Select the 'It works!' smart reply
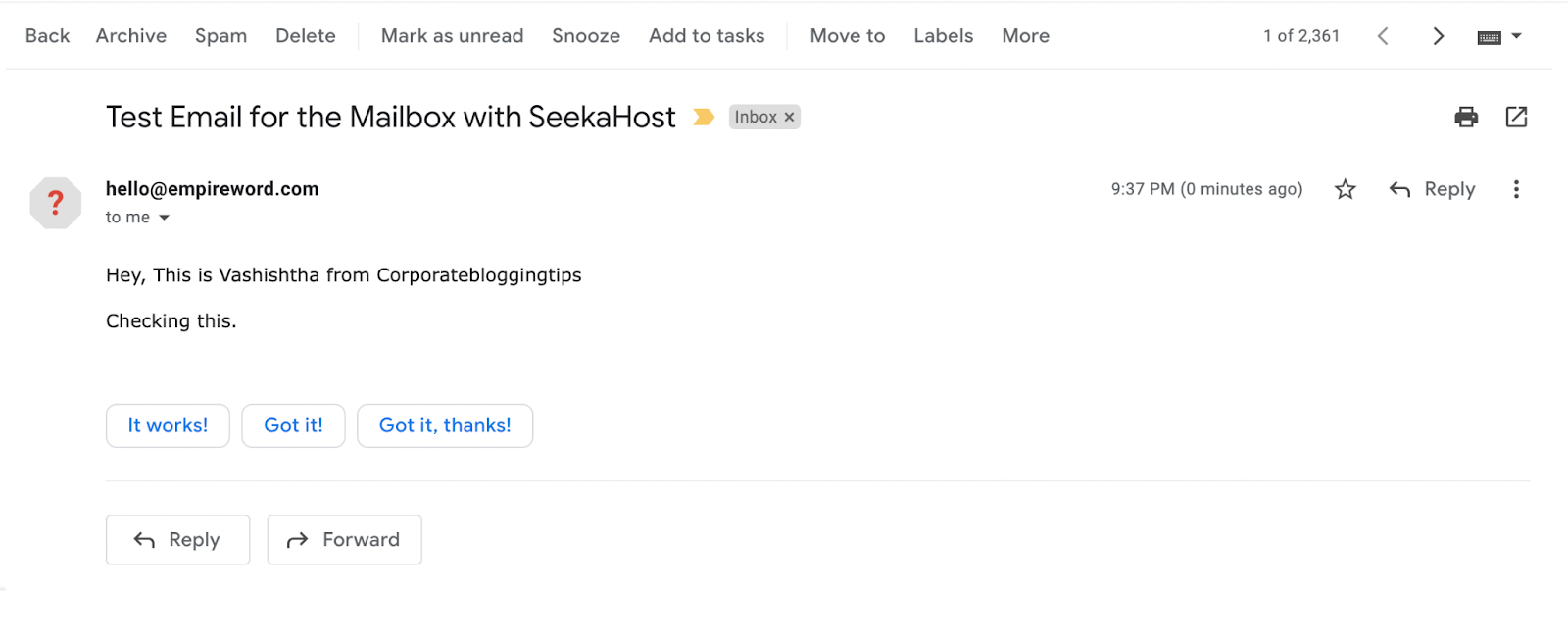 pos(168,426)
